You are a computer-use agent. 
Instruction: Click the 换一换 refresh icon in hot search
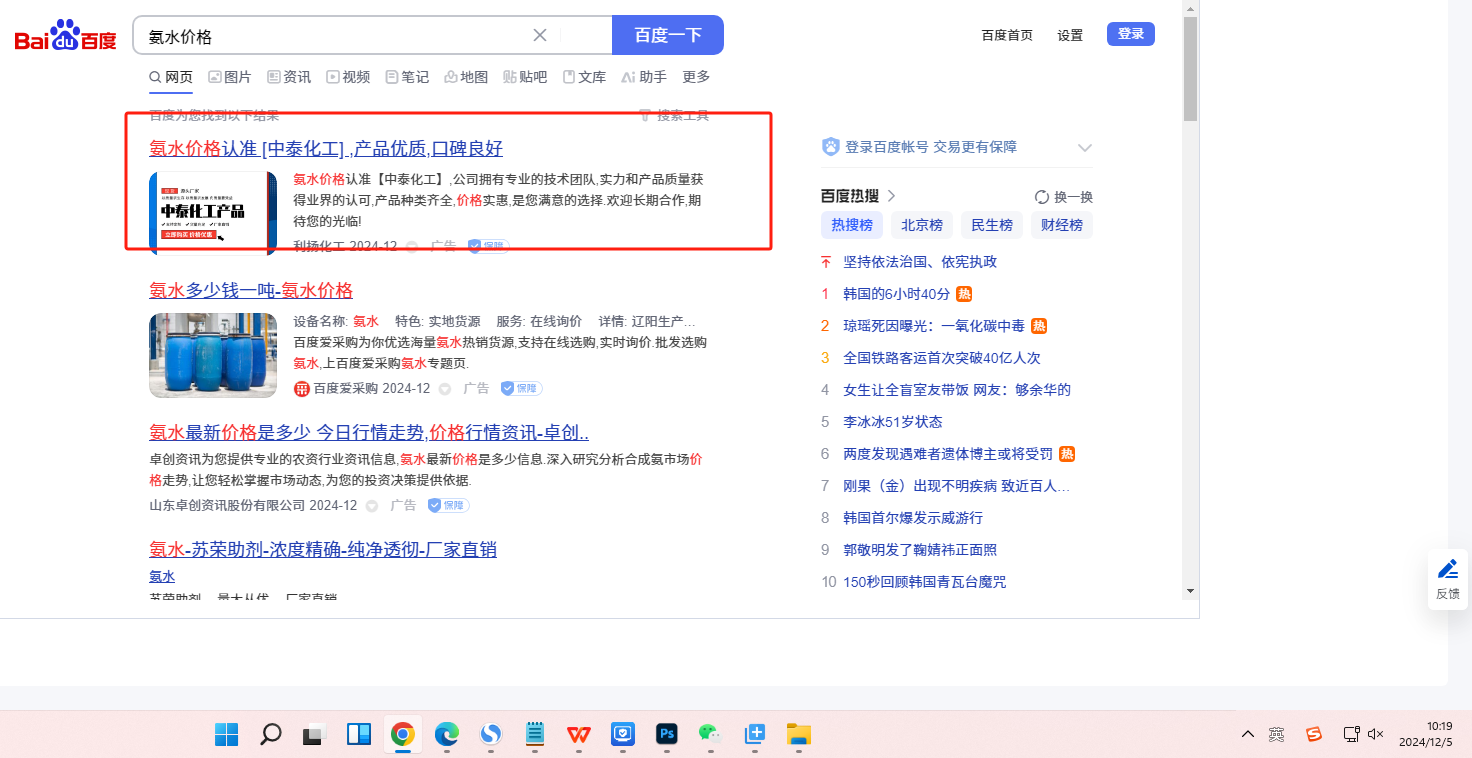coord(1042,197)
